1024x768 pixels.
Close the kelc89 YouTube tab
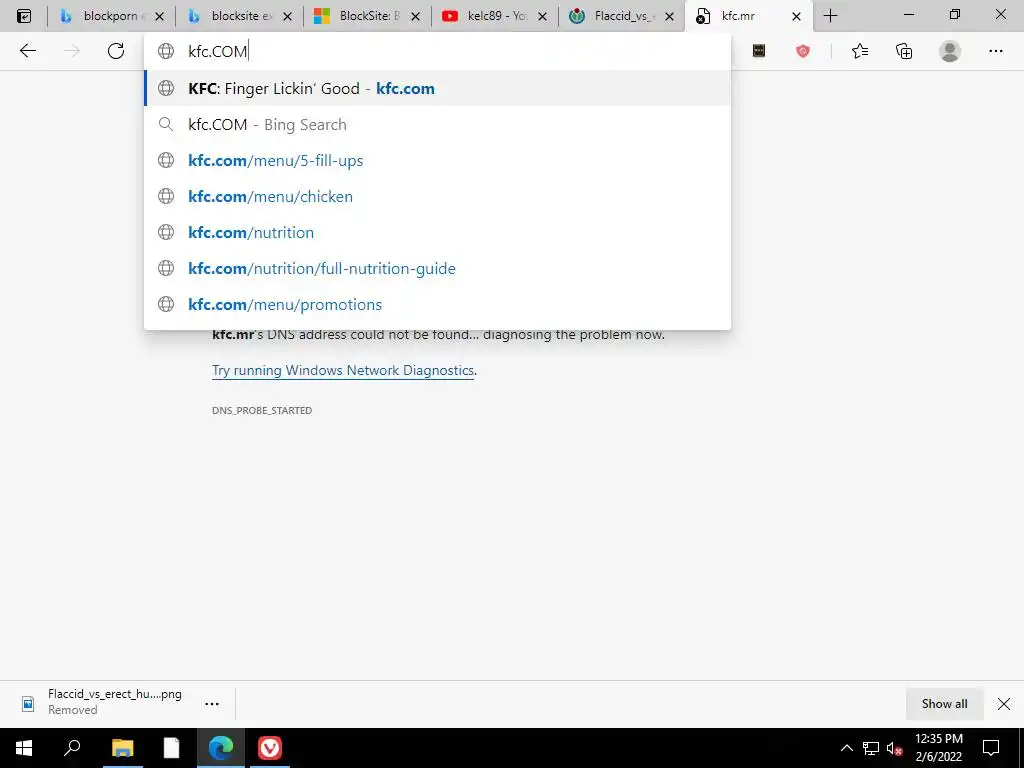(x=543, y=16)
